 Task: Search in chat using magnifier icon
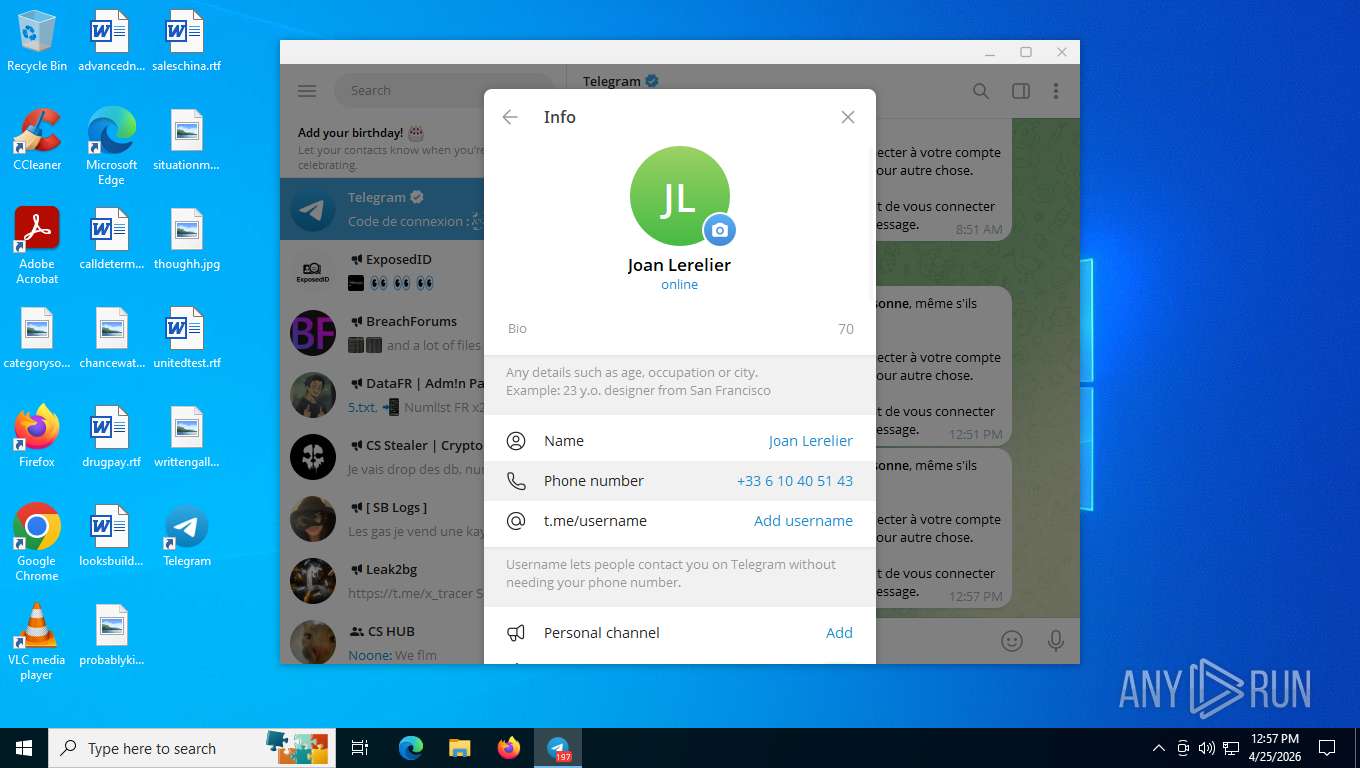pyautogui.click(x=981, y=91)
